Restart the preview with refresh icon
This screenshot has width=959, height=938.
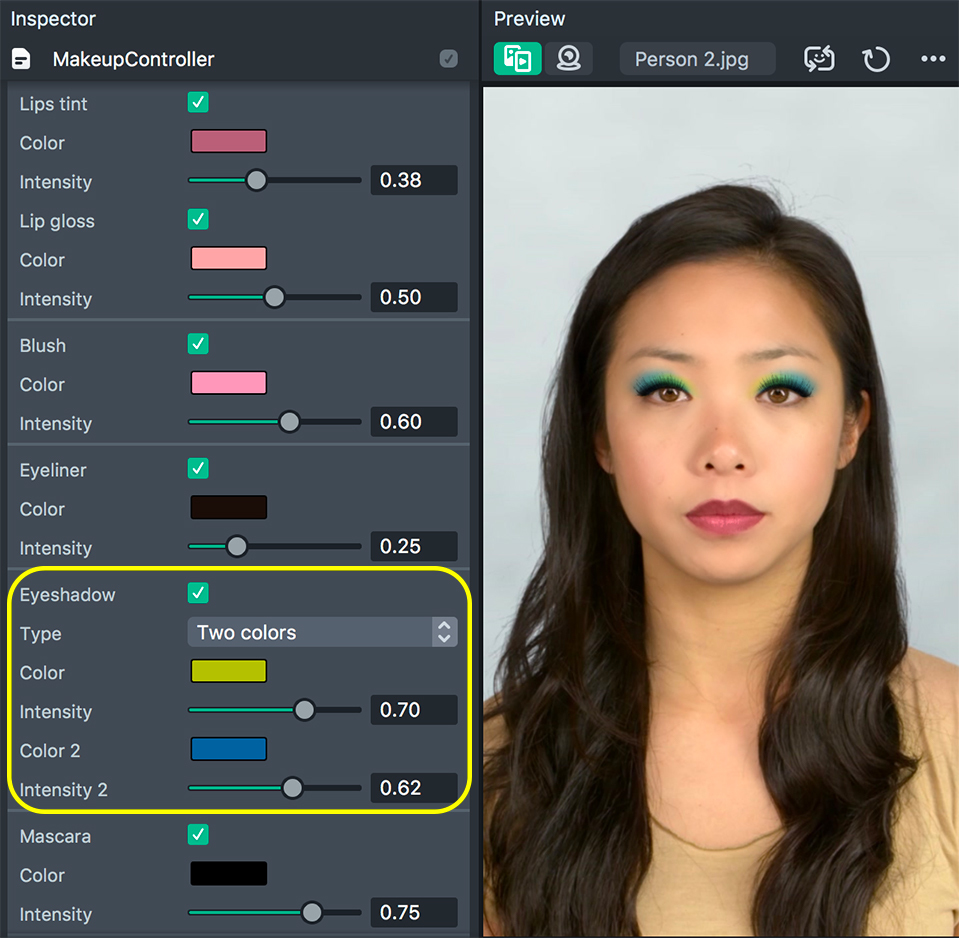pos(876,59)
